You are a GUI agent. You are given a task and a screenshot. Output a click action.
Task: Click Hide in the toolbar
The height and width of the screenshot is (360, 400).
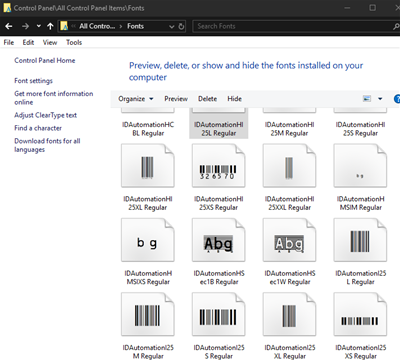tap(235, 99)
